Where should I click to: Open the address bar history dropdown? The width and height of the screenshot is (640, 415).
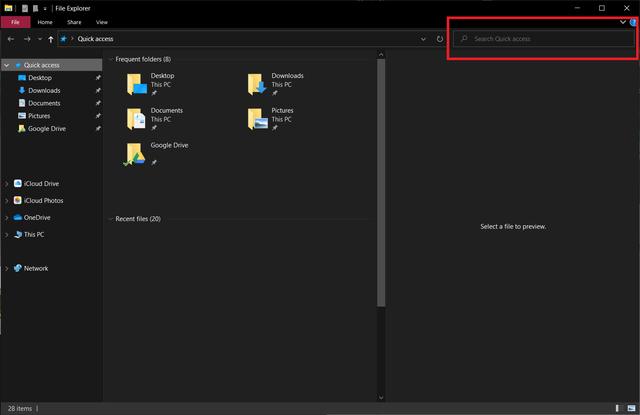[x=423, y=39]
